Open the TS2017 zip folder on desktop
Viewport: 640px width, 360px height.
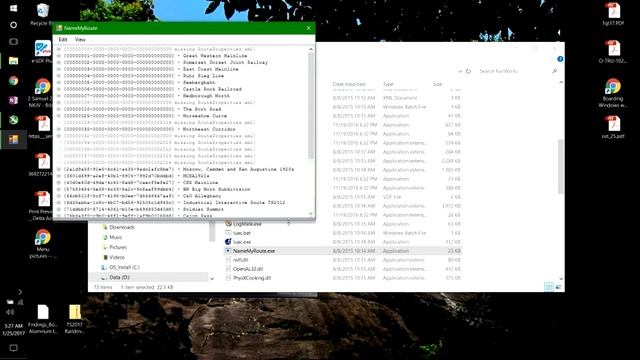point(75,319)
